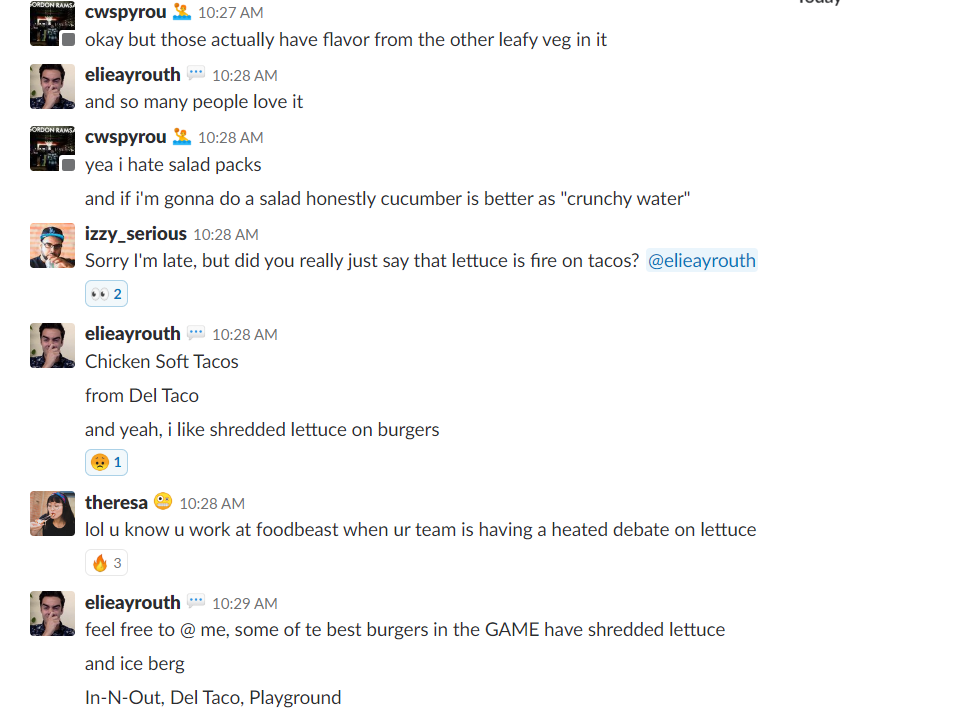
Task: Click theresa's grimacing face status emoji
Action: pos(163,500)
